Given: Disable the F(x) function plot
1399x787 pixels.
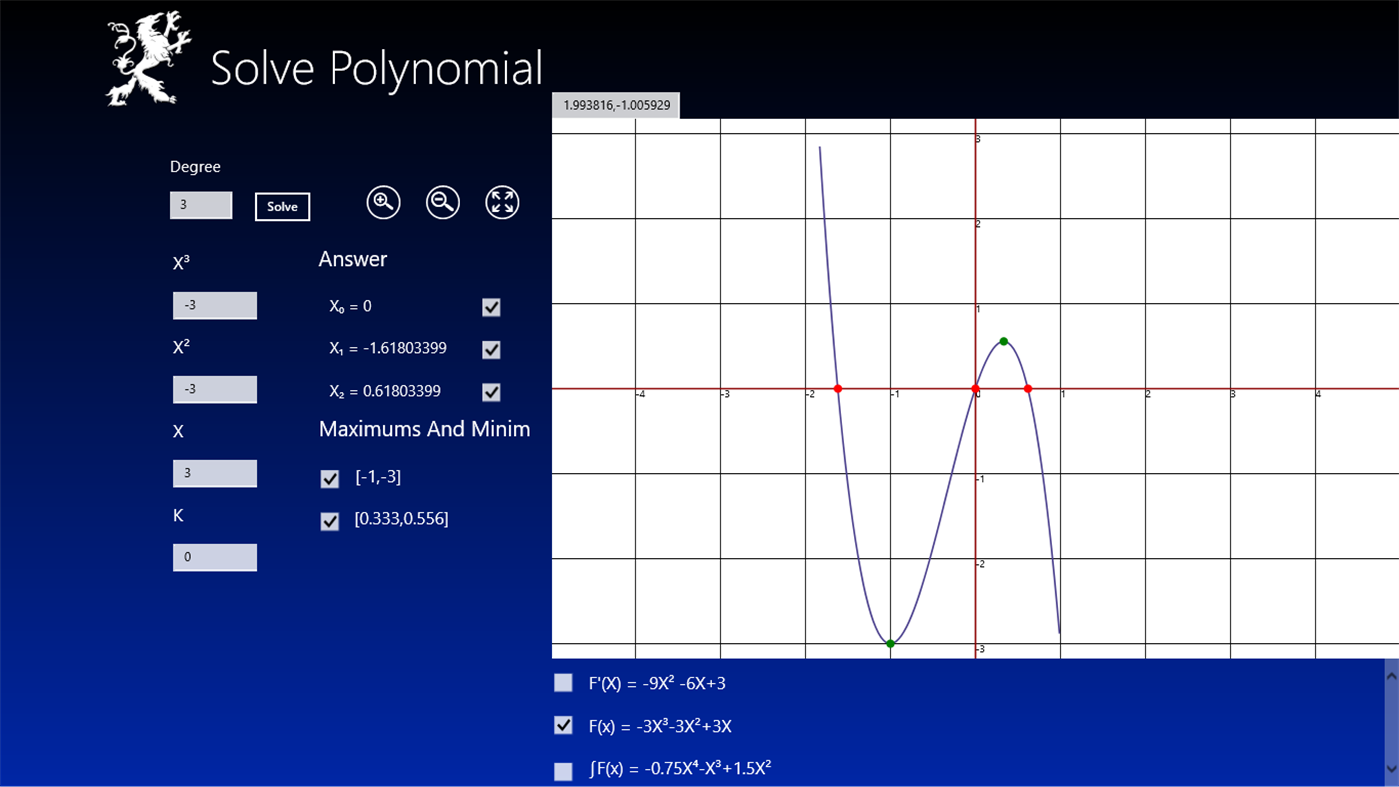Looking at the screenshot, I should click(562, 725).
